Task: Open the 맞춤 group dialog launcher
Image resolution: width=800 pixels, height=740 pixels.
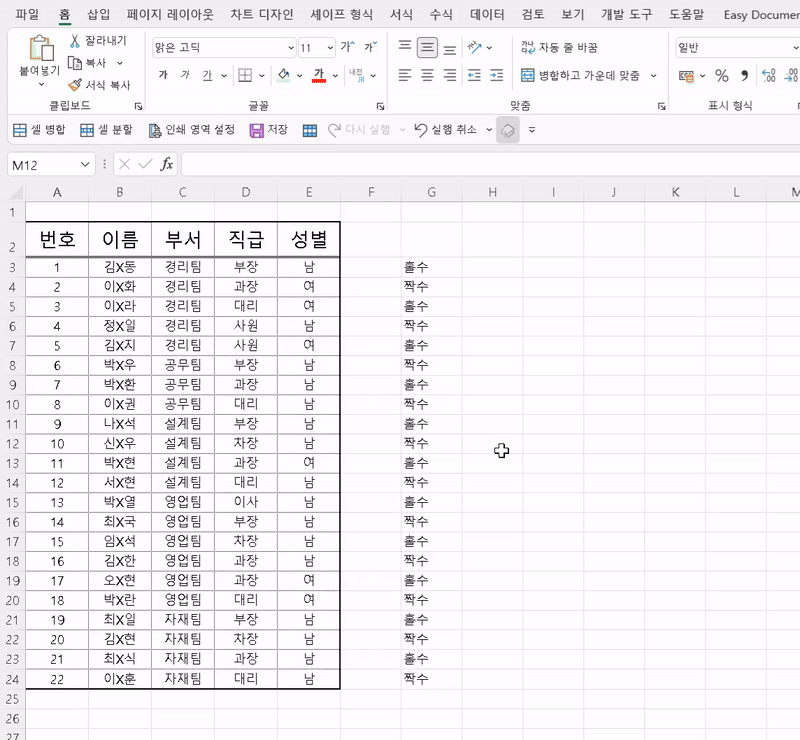Action: (662, 106)
